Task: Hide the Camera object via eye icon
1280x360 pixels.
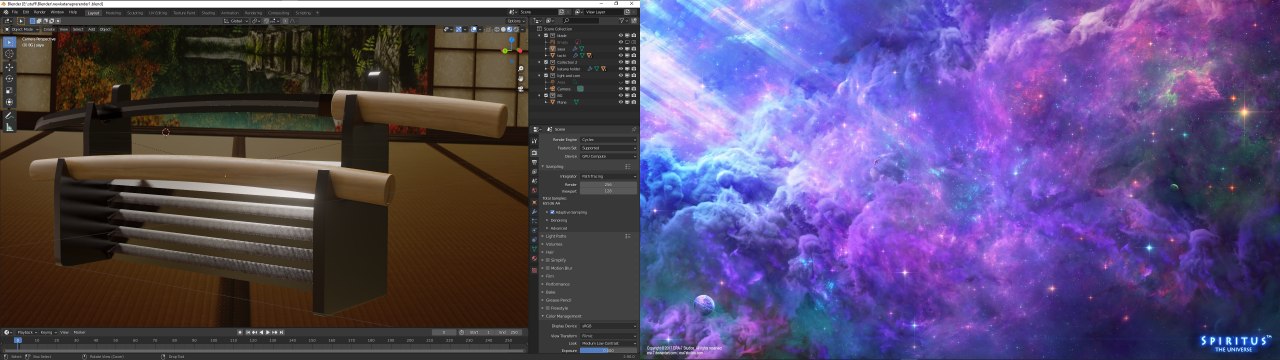Action: click(620, 88)
